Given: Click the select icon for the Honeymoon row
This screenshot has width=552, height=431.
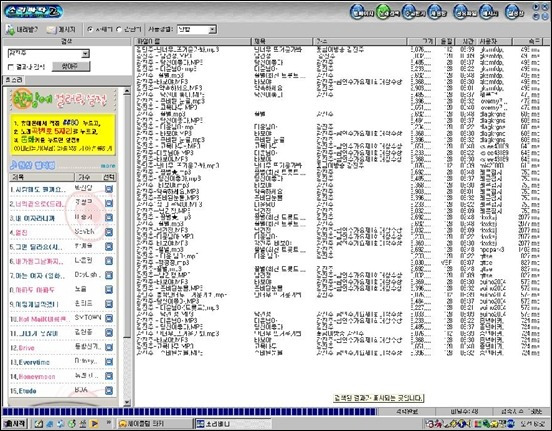Looking at the screenshot, I should (x=109, y=376).
